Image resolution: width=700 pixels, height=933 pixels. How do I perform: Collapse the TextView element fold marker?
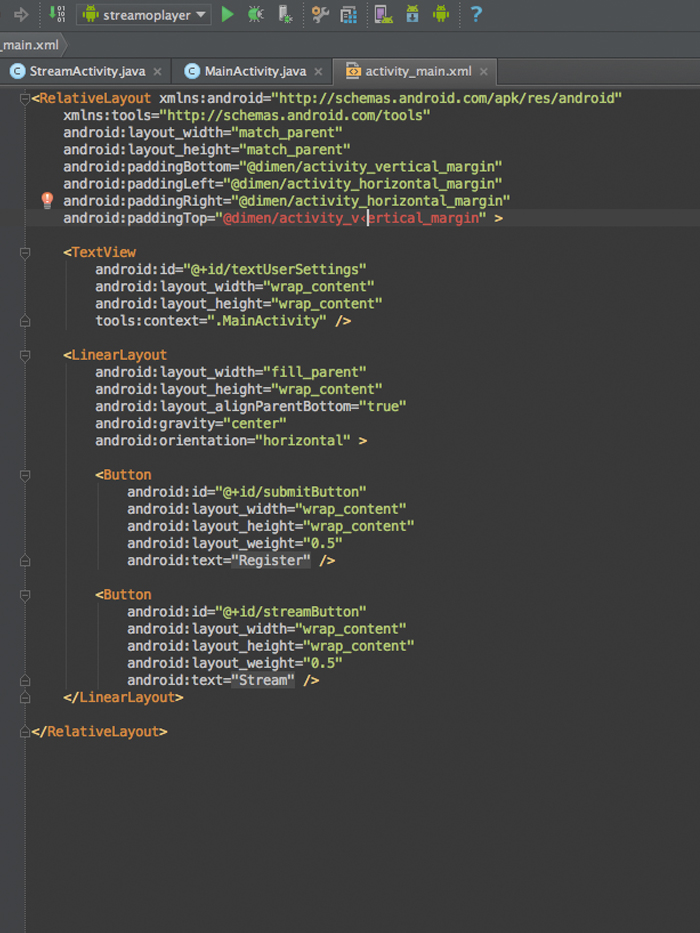click(25, 253)
